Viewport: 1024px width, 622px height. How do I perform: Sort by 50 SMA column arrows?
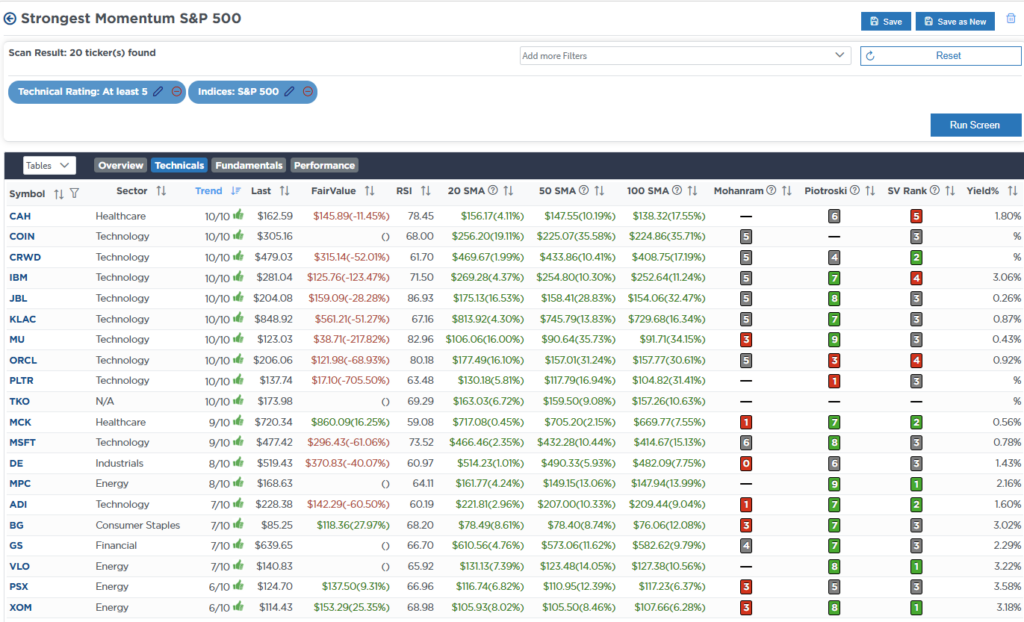pyautogui.click(x=599, y=191)
